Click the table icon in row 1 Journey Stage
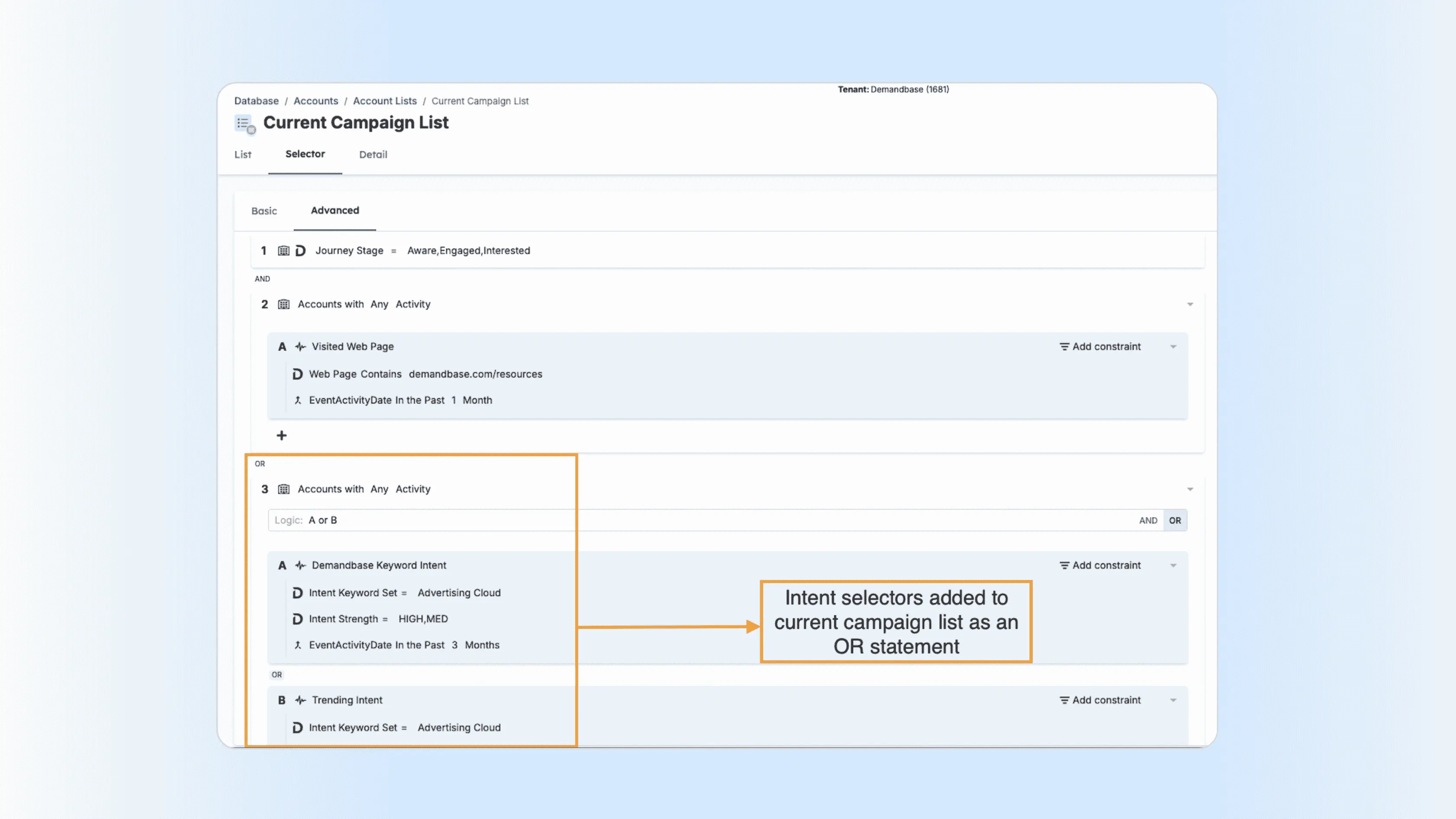The height and width of the screenshot is (819, 1456). [x=284, y=250]
